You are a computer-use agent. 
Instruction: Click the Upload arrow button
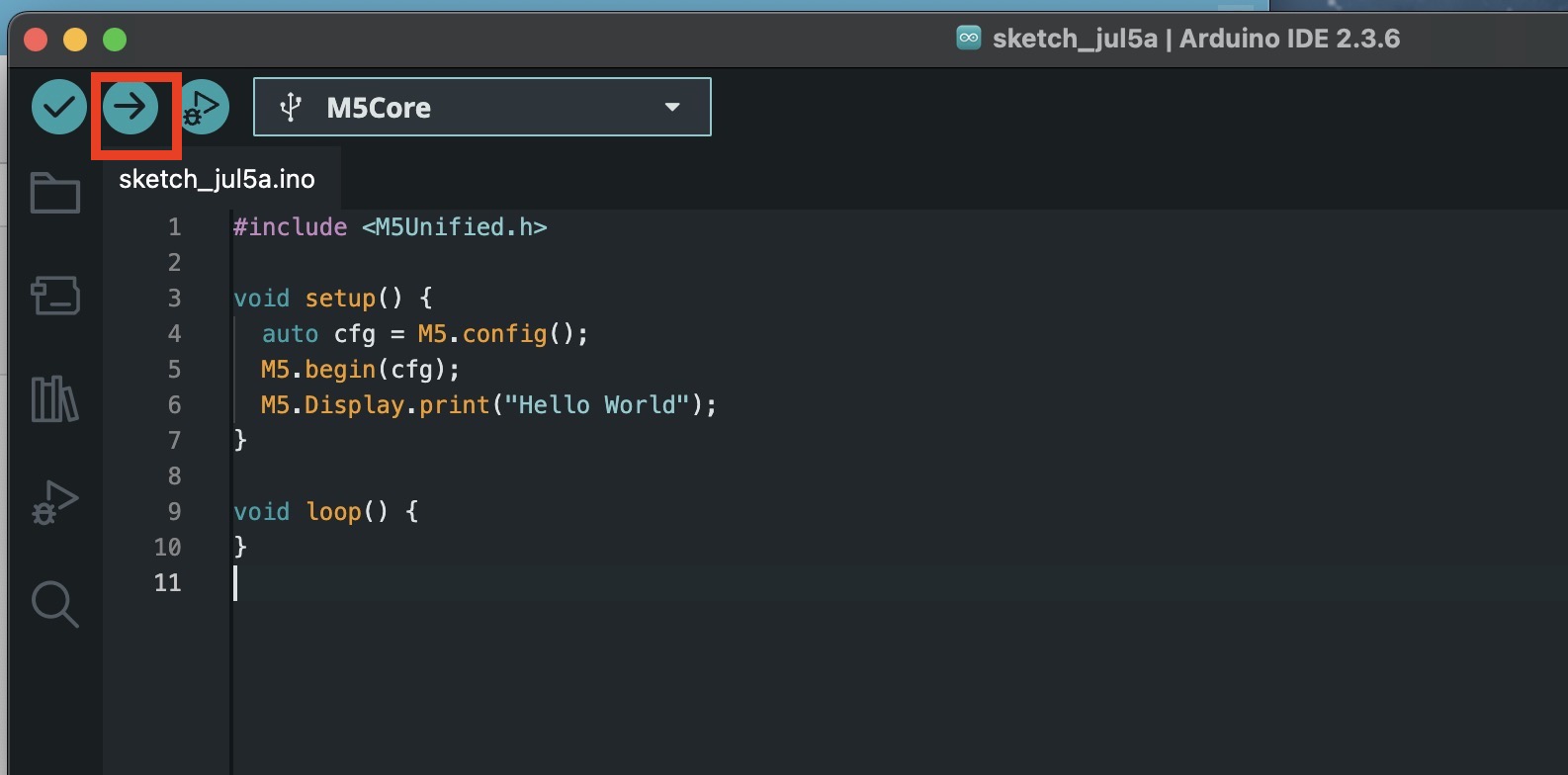[131, 107]
